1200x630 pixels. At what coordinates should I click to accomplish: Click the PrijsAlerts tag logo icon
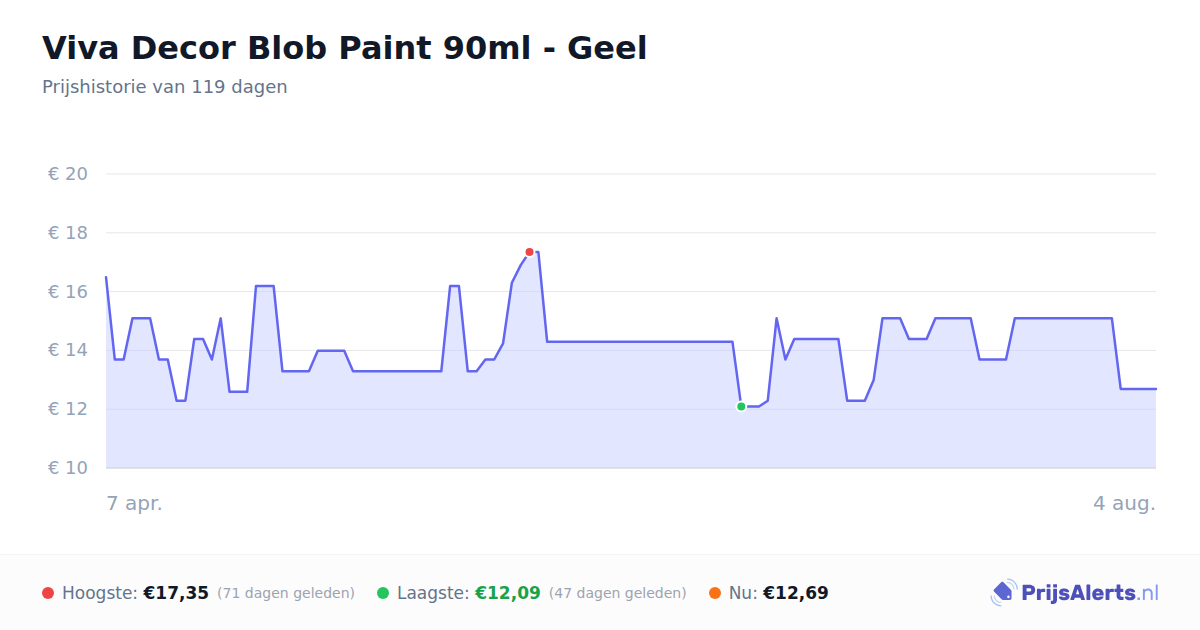point(1003,593)
